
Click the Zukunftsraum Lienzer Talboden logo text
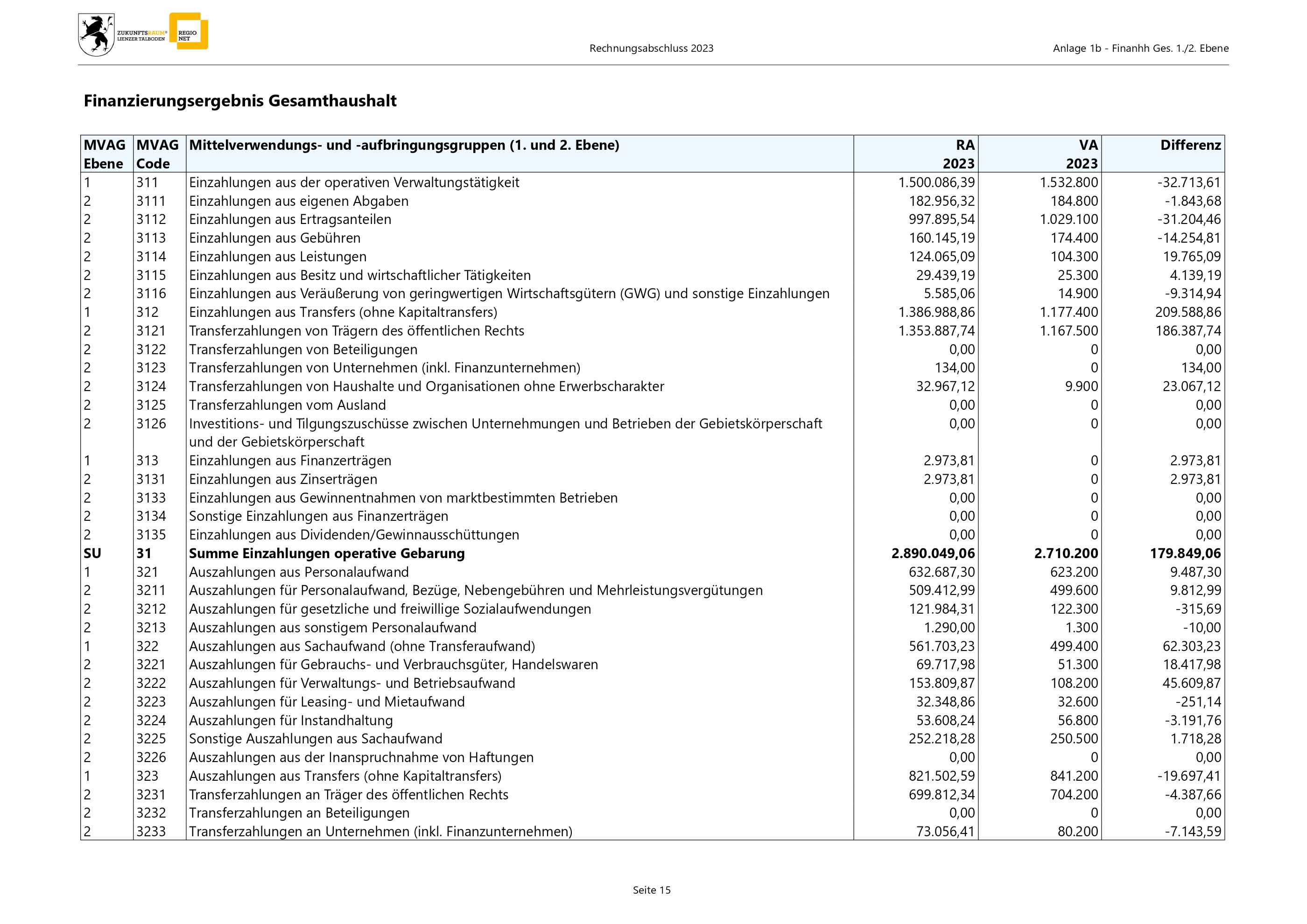click(142, 36)
